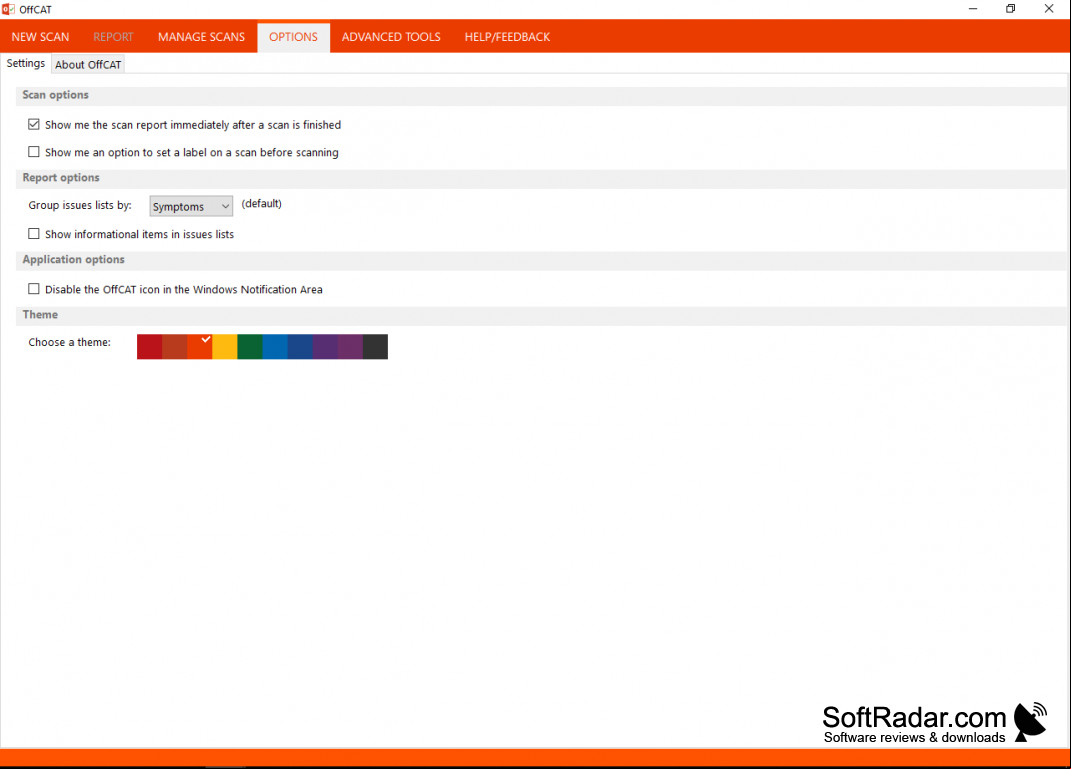1071x769 pixels.
Task: Click the OffCAT app icon in title bar
Action: pyautogui.click(x=8, y=9)
